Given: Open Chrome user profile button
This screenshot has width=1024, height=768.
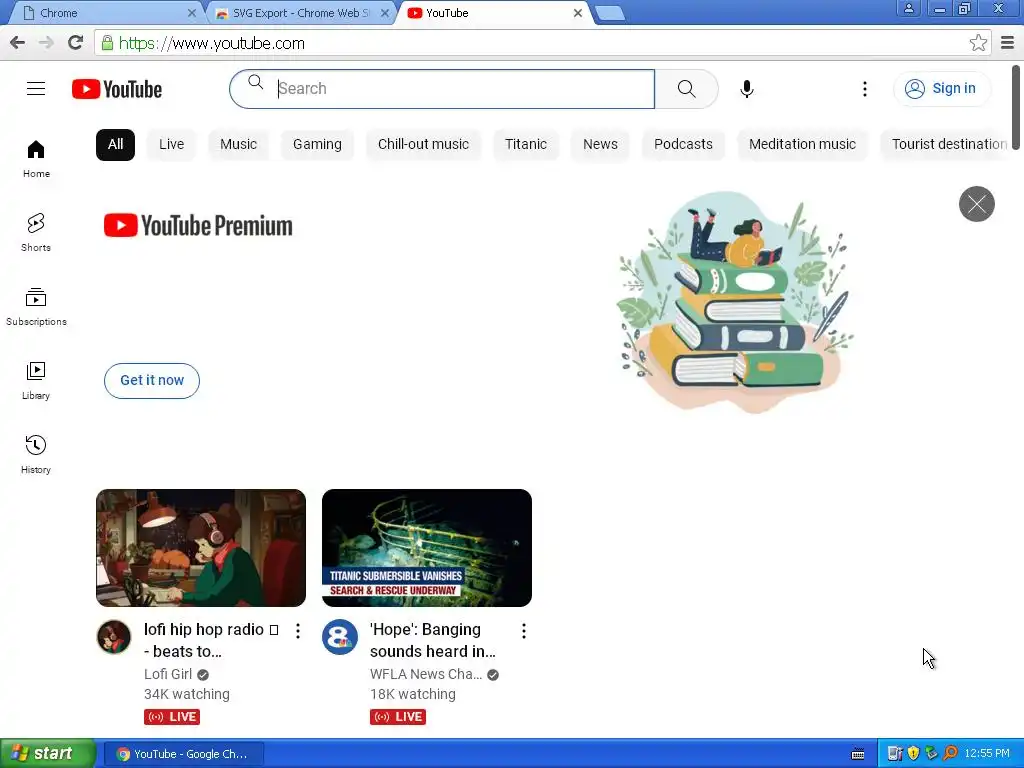Looking at the screenshot, I should coord(908,8).
